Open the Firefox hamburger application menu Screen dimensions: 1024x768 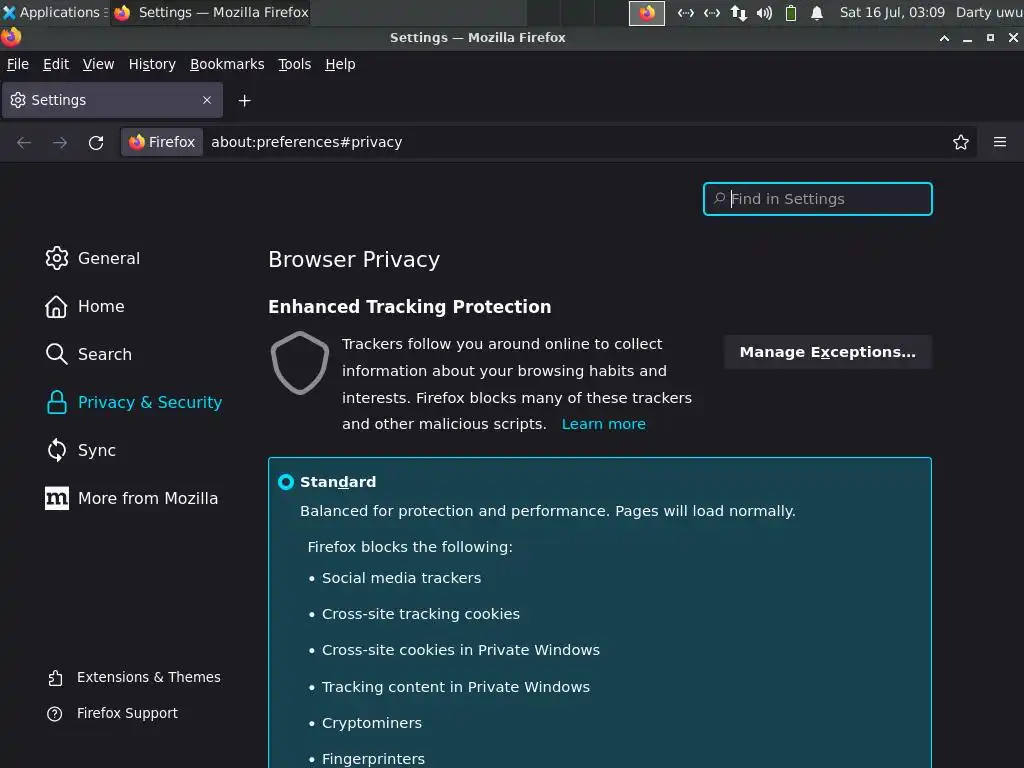click(x=999, y=142)
